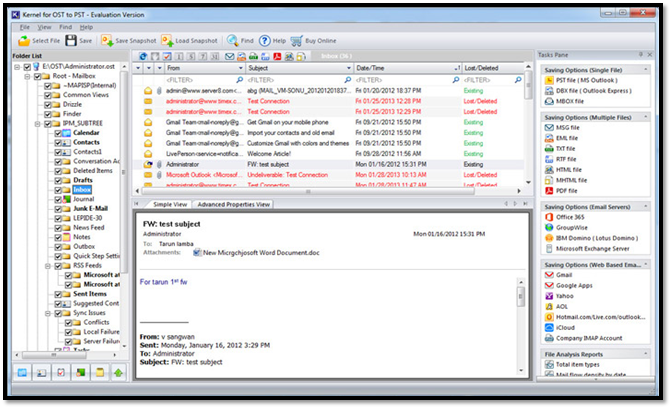This screenshot has height=409, width=672.
Task: Collapse the IPM_SUBTREE node
Action: click(x=38, y=123)
